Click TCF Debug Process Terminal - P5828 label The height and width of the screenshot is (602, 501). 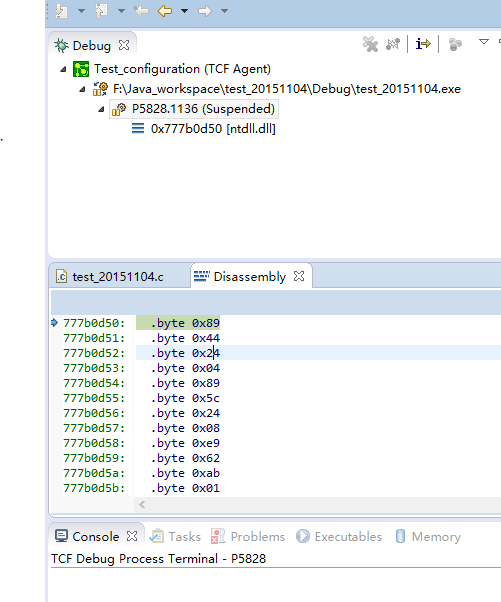(x=159, y=559)
